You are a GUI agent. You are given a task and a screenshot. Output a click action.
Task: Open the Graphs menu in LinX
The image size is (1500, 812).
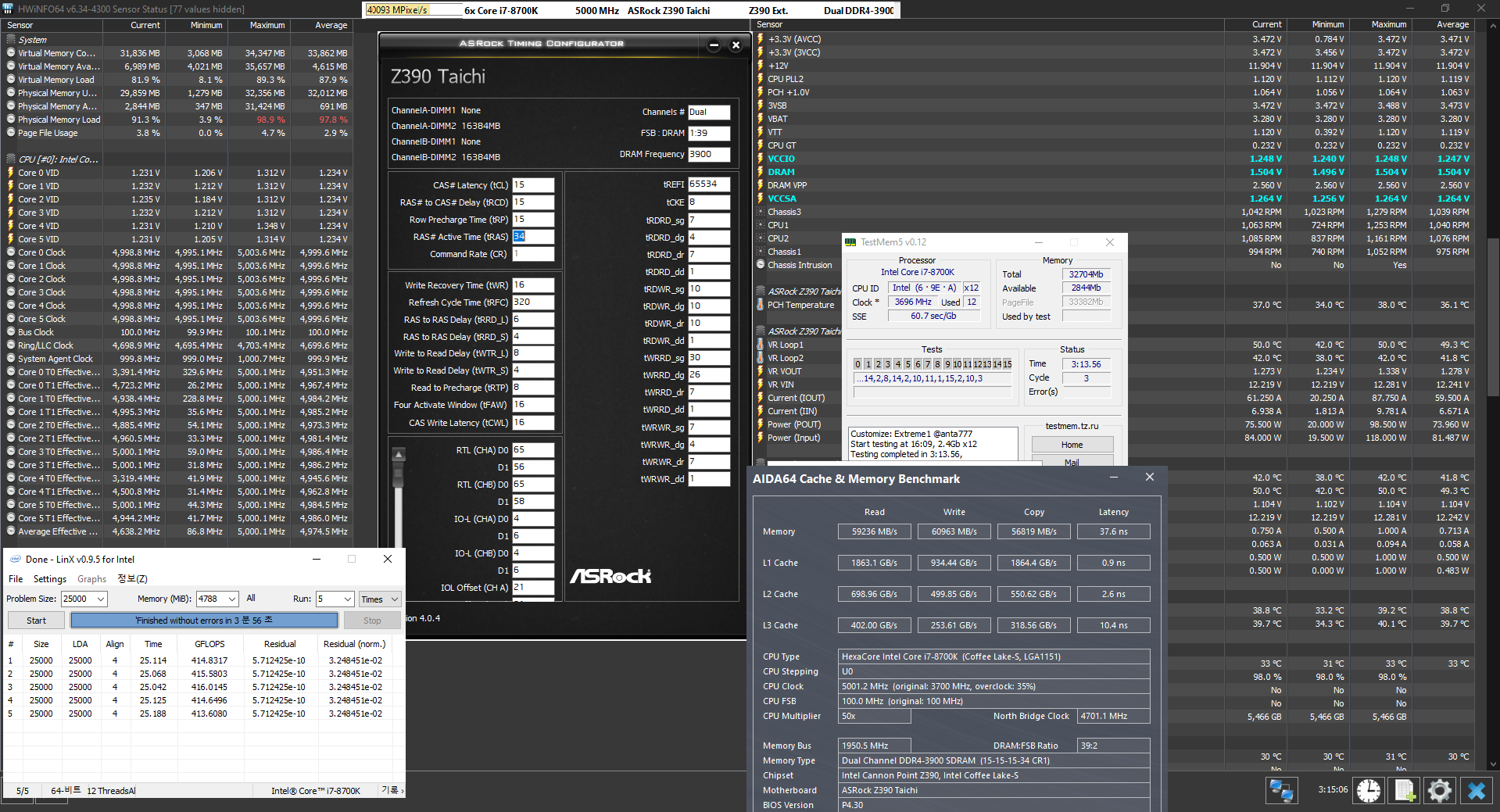[91, 579]
